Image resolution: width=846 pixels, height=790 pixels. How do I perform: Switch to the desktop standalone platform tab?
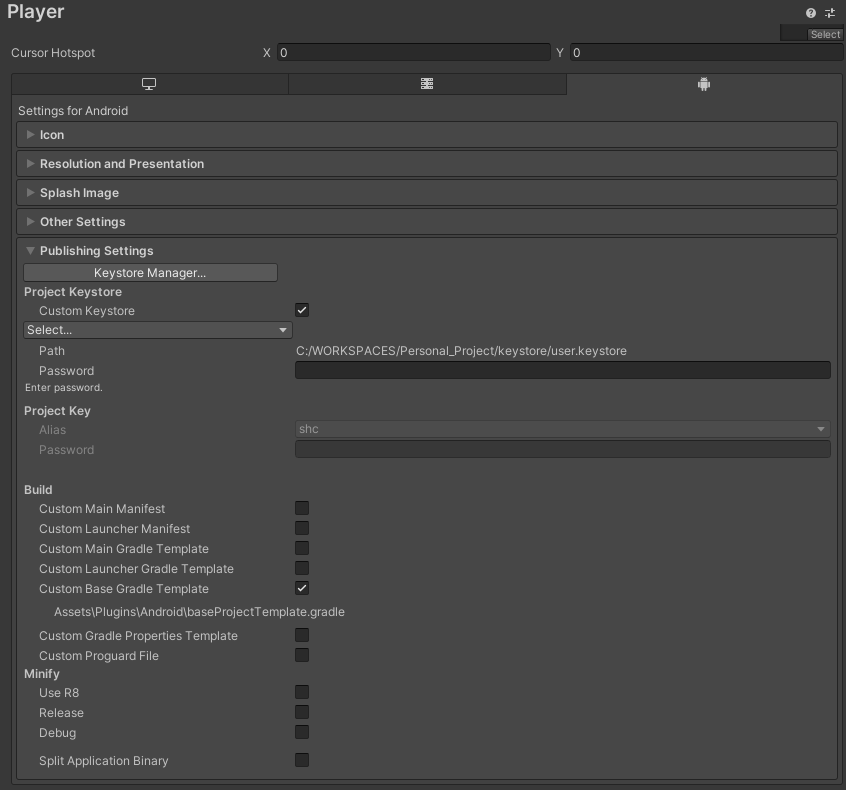tap(149, 84)
